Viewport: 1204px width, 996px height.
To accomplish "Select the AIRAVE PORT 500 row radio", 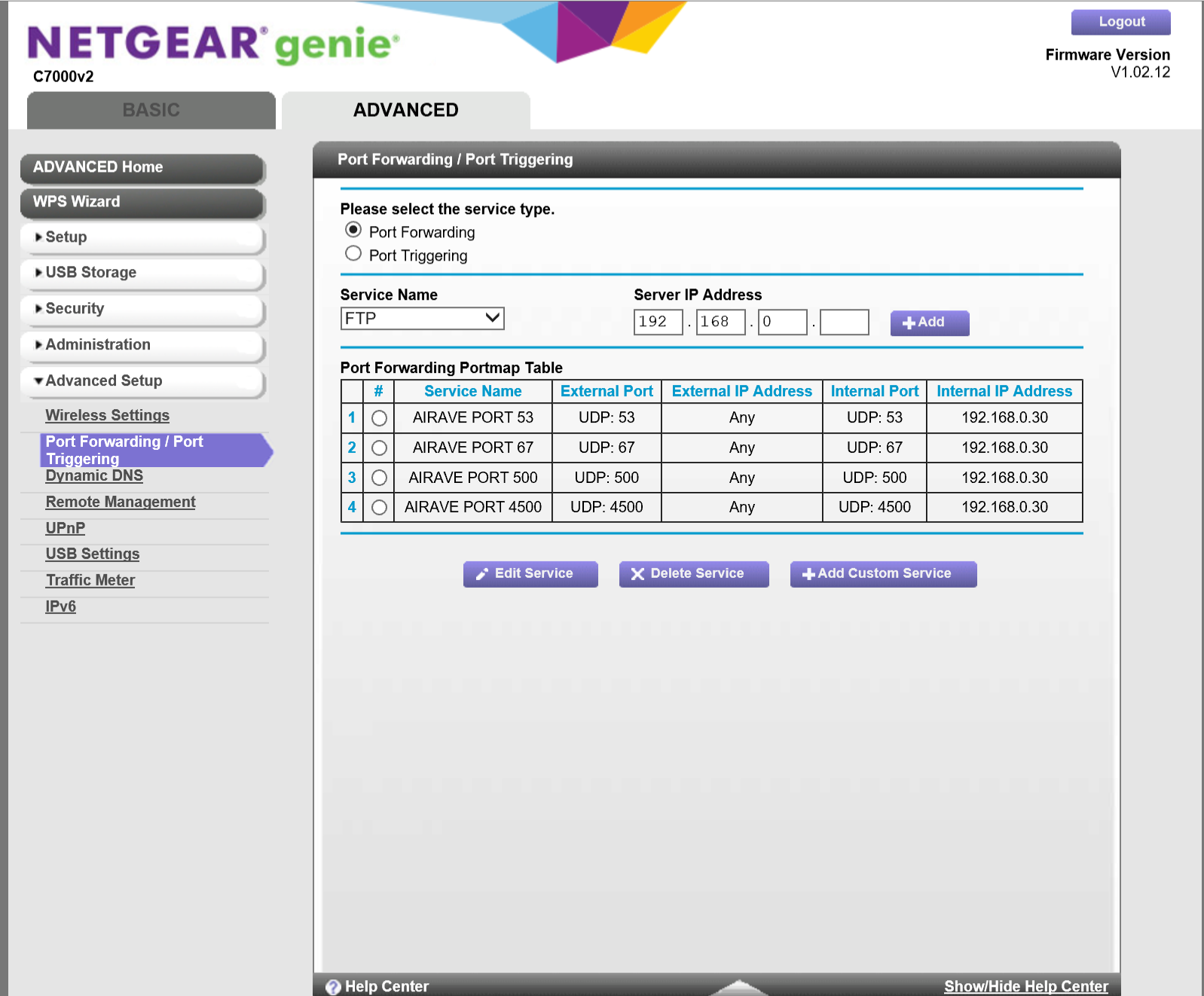I will [379, 478].
